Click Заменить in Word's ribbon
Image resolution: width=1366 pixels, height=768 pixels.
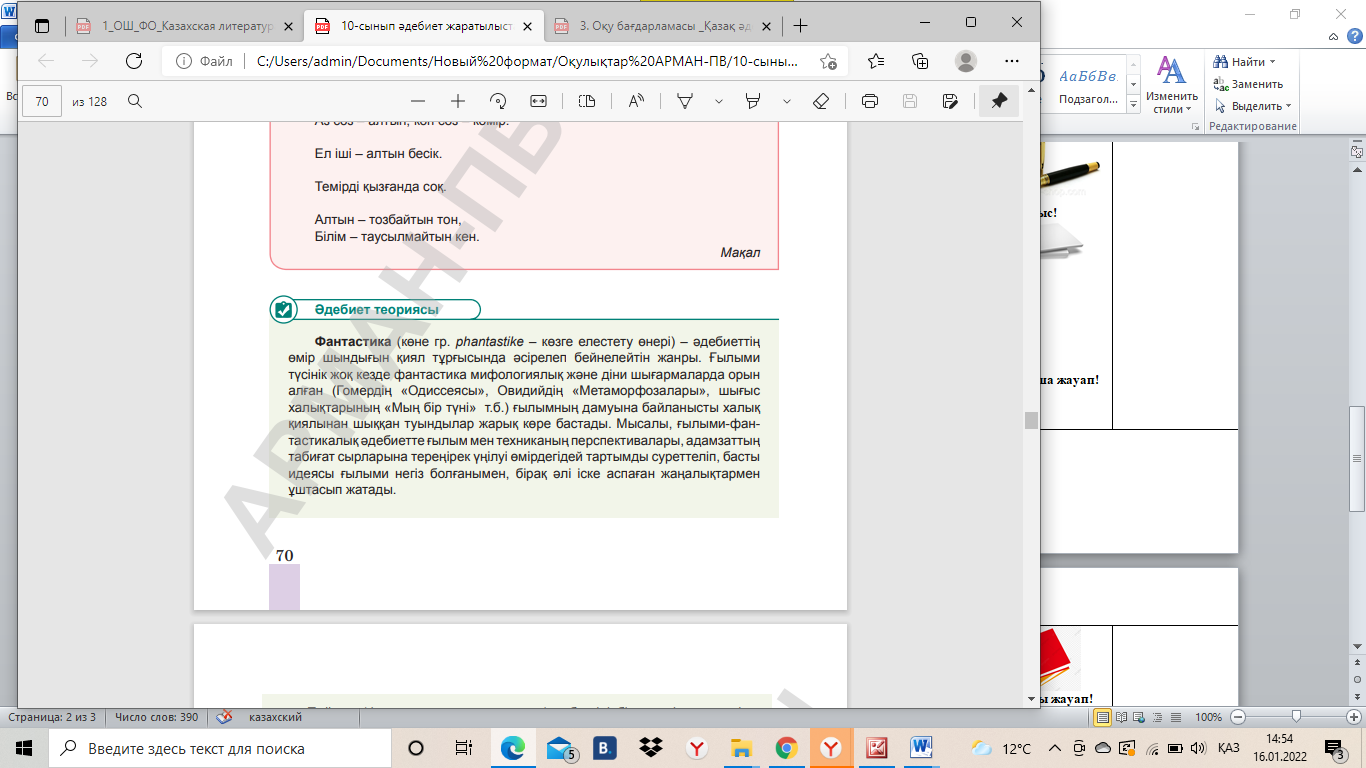[x=1248, y=84]
